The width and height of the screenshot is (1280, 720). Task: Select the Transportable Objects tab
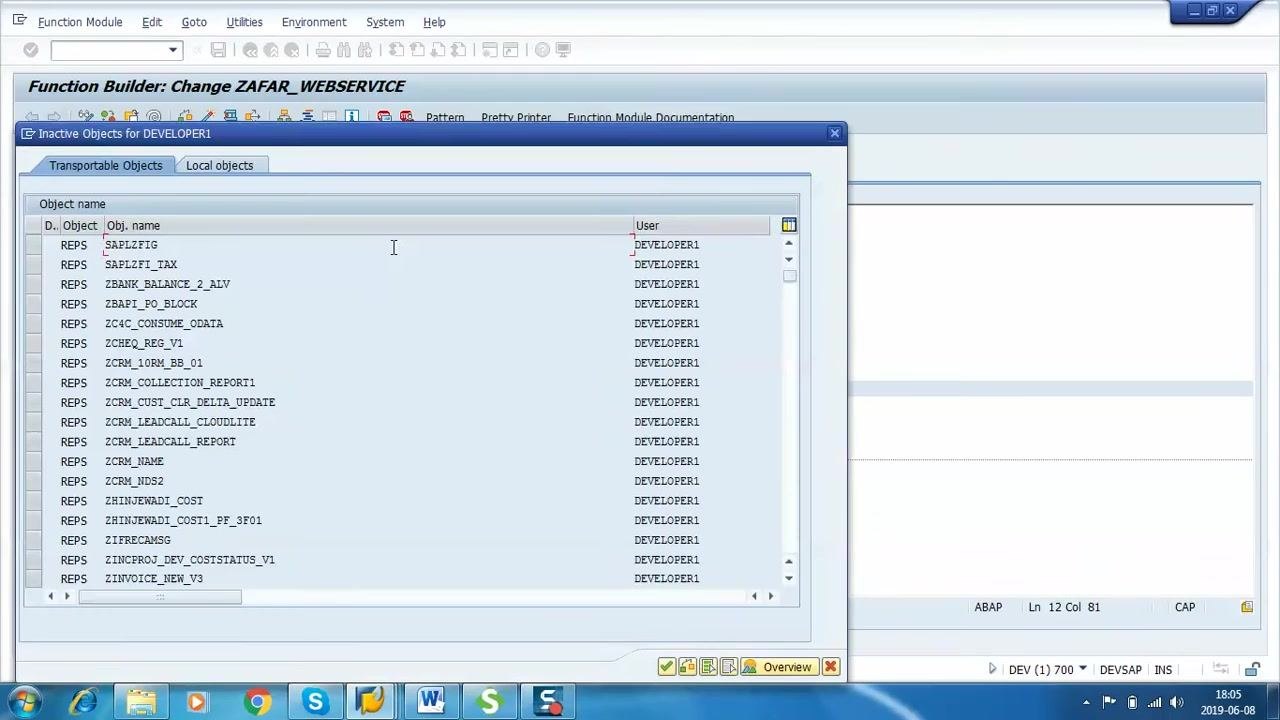point(106,166)
